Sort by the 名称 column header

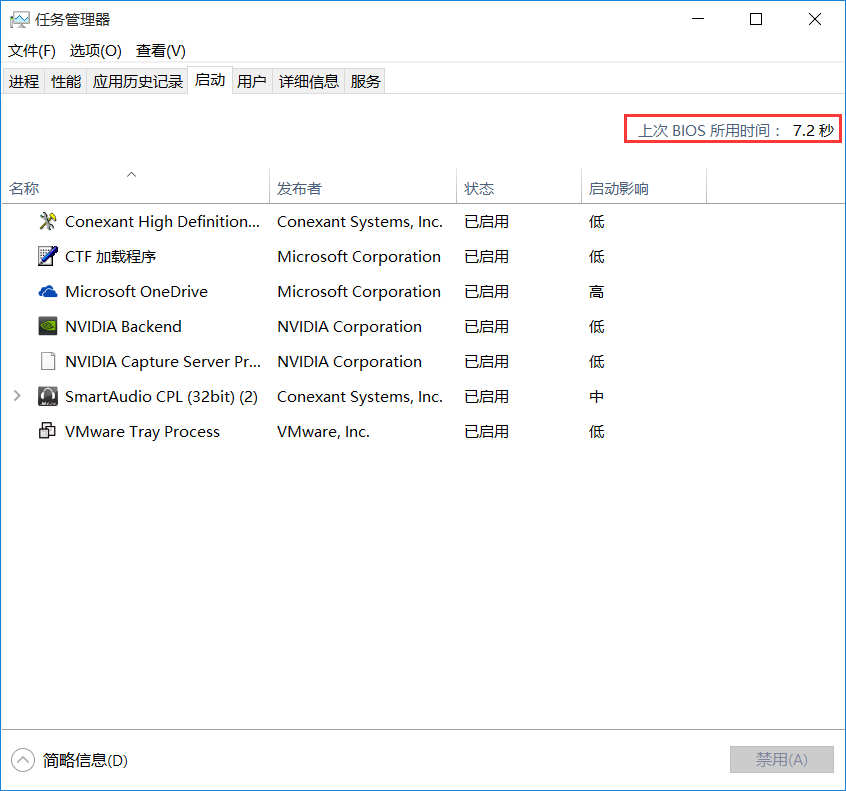click(x=135, y=186)
